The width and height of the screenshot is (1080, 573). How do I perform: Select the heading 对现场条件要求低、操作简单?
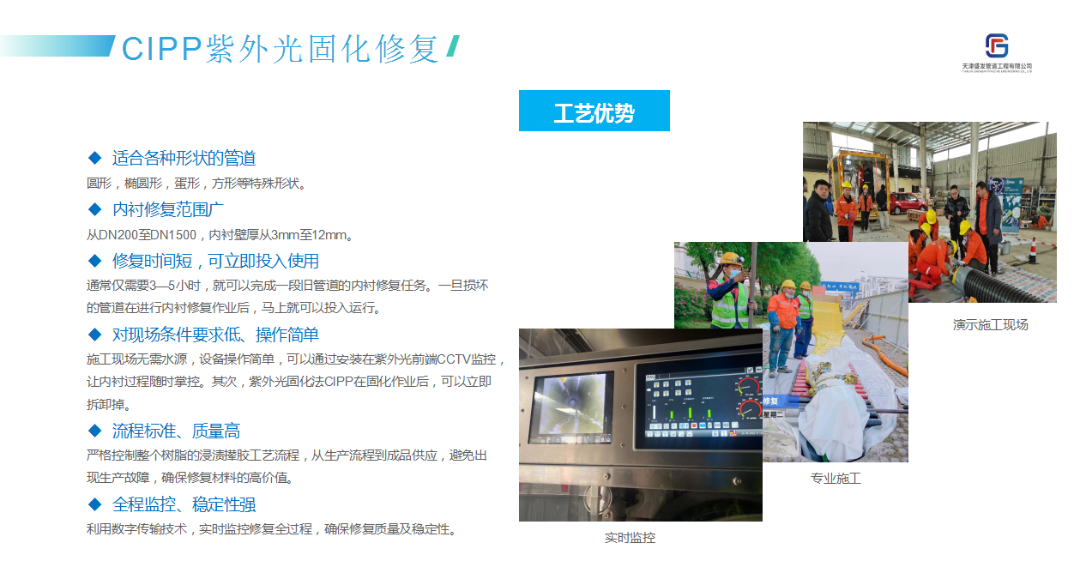(x=216, y=335)
